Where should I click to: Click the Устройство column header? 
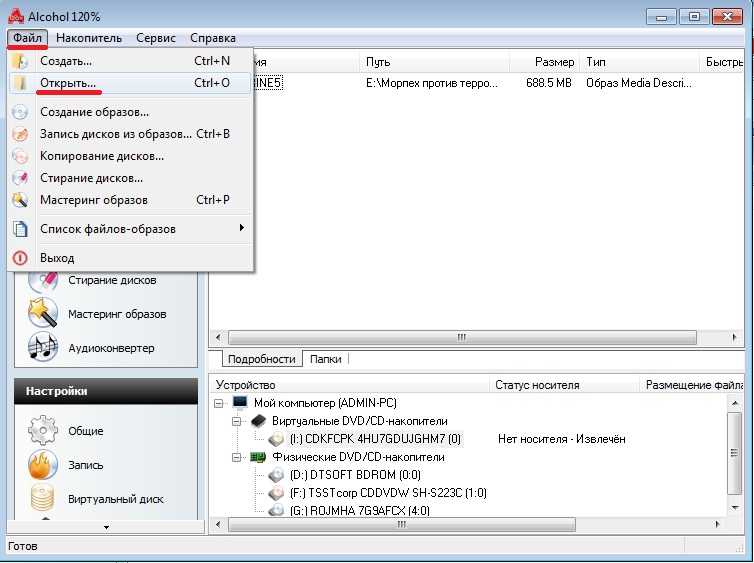[349, 385]
